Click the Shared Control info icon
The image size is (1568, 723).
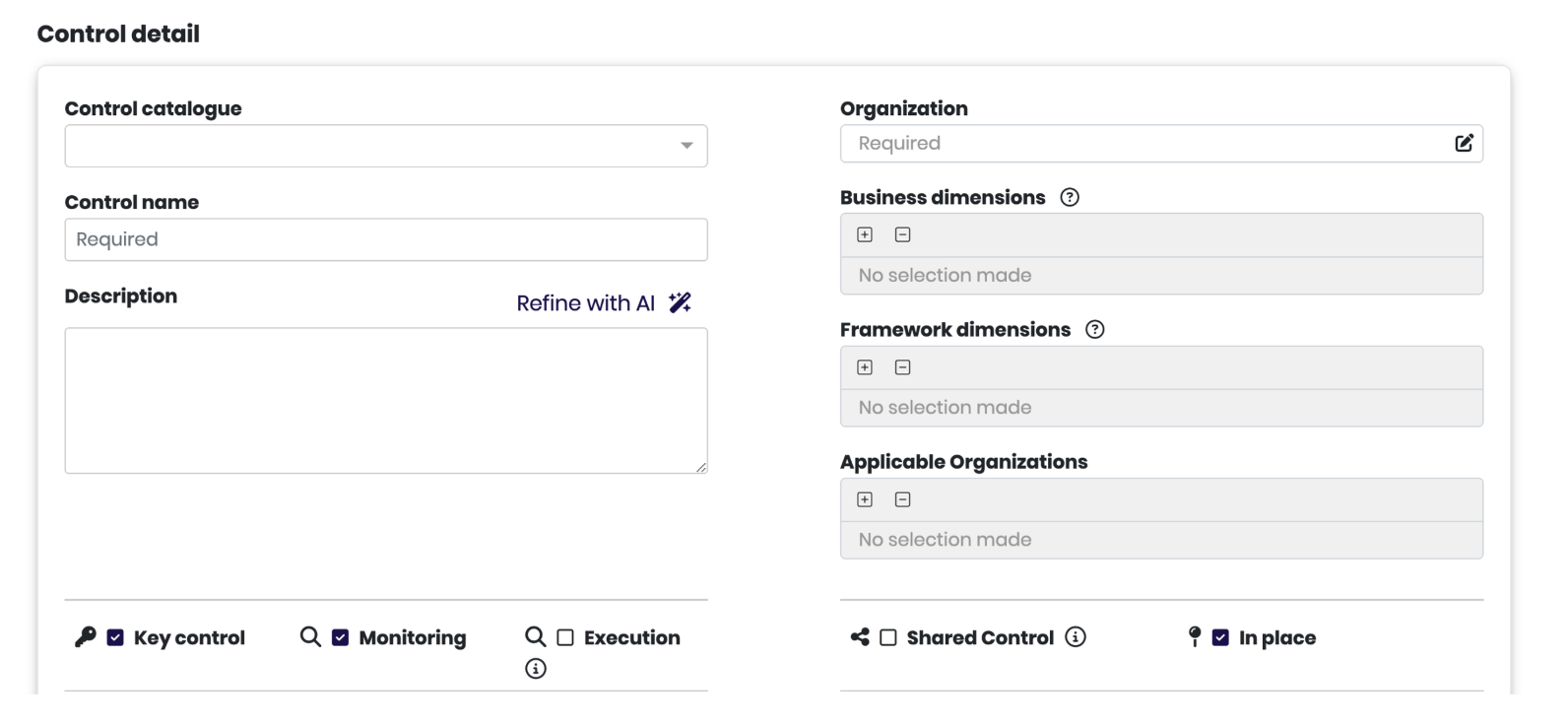click(1076, 637)
